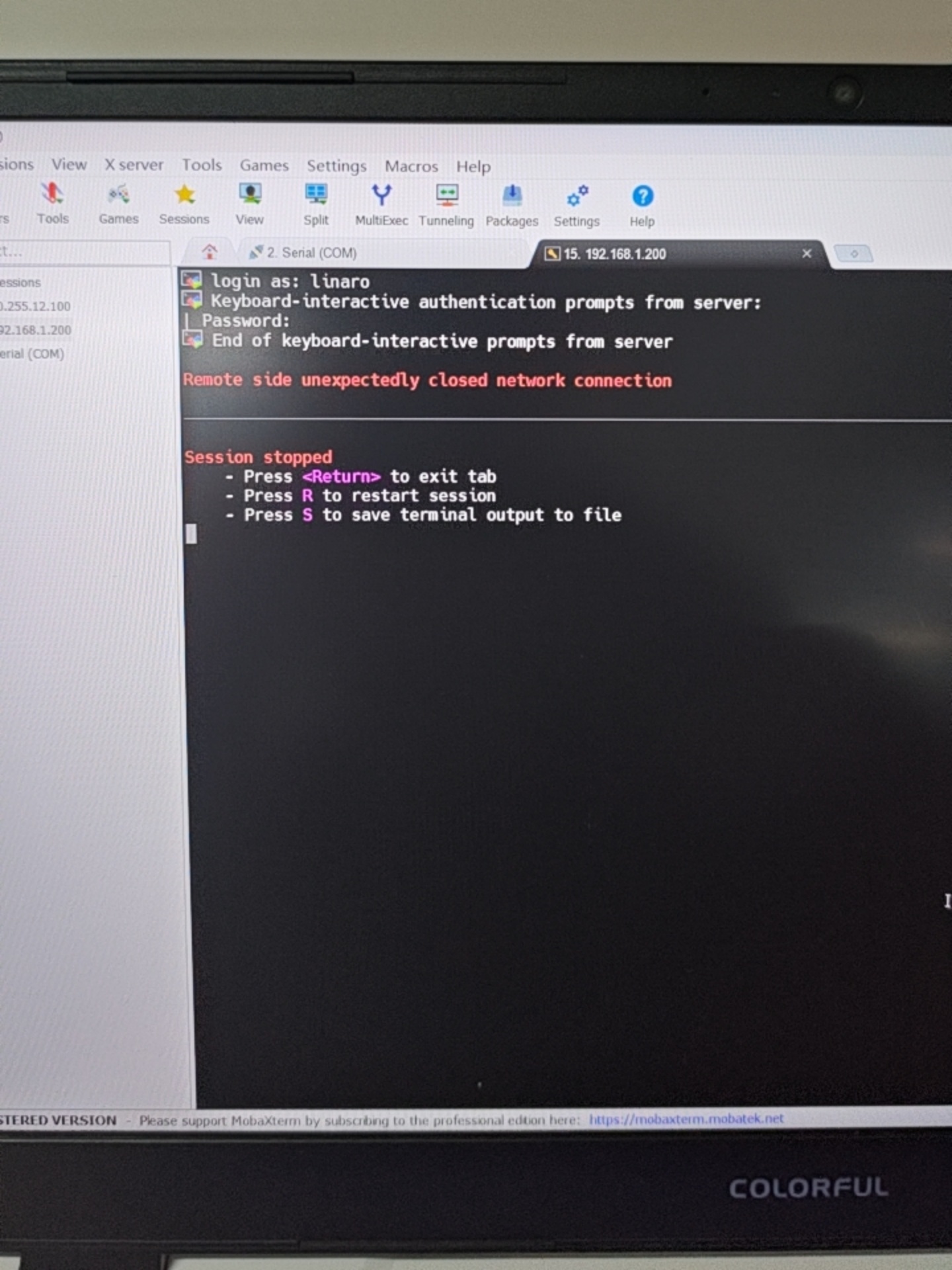The width and height of the screenshot is (952, 1270).
Task: Open a new tab with small button
Action: coord(853,253)
